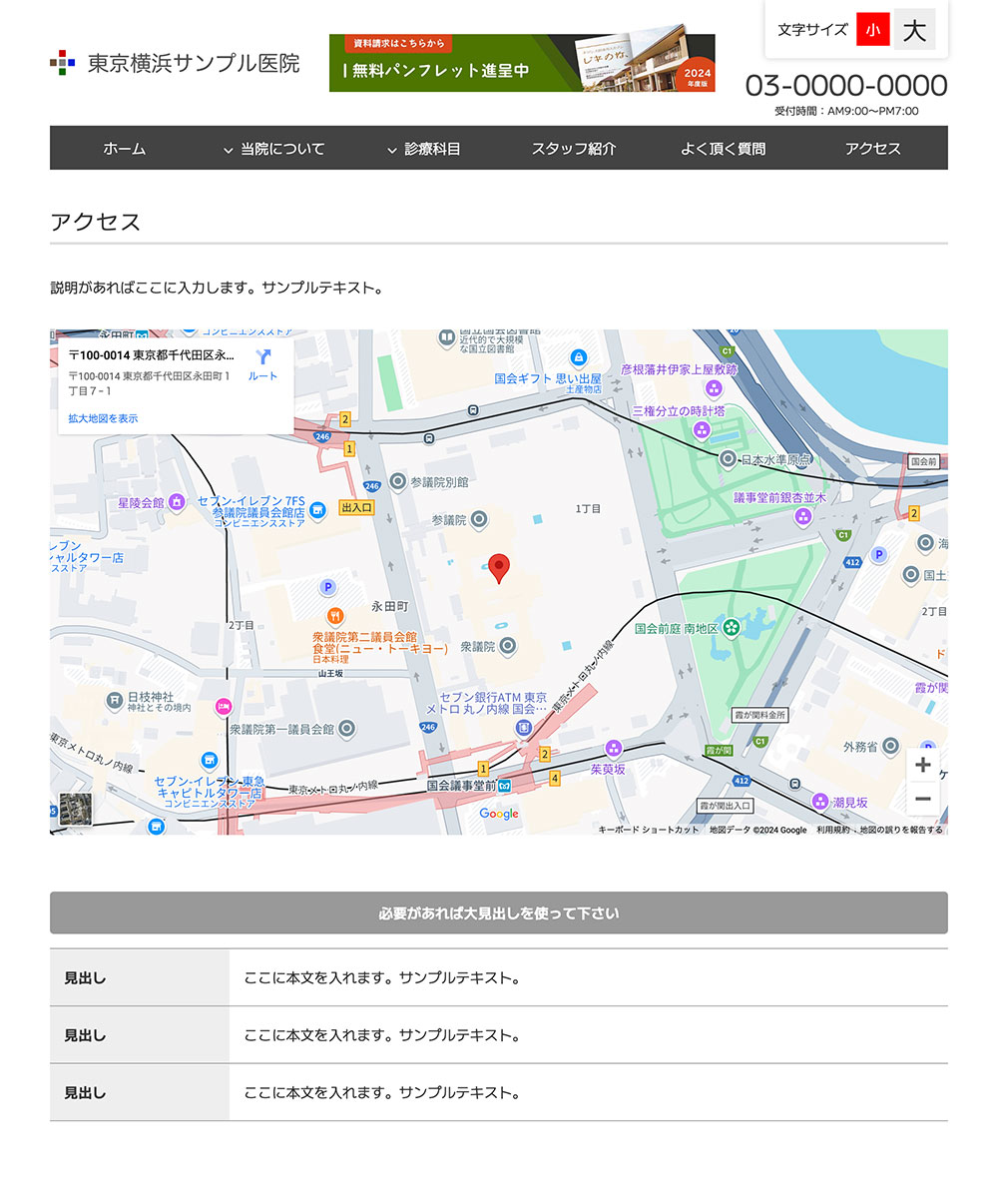Select the セブン-イレブン 東急キャピトルタワー店 icon
The height and width of the screenshot is (1204, 998).
(x=210, y=761)
